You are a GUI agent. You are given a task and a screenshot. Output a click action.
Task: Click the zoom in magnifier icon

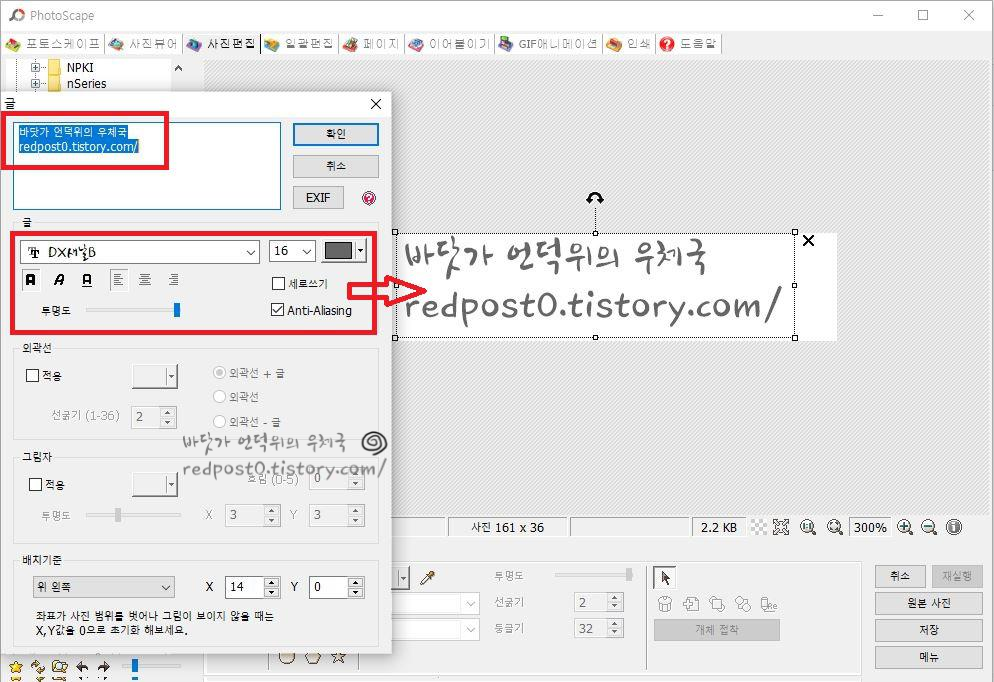pyautogui.click(x=905, y=527)
